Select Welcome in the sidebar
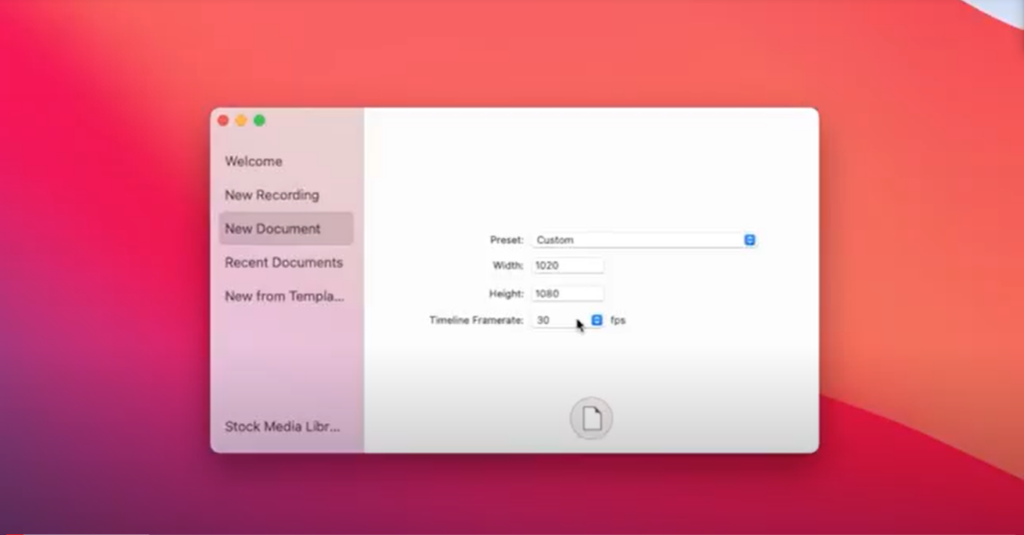Screen dimensions: 1024x535 point(253,161)
